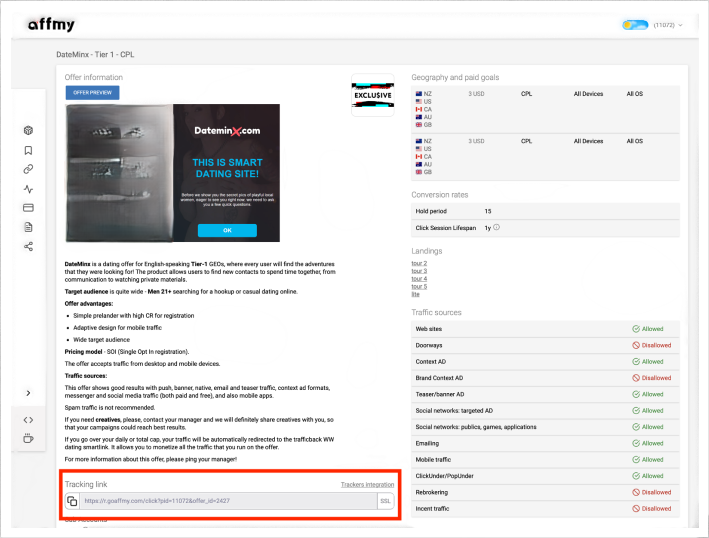
Task: Click the chain link sidebar icon
Action: (28, 169)
